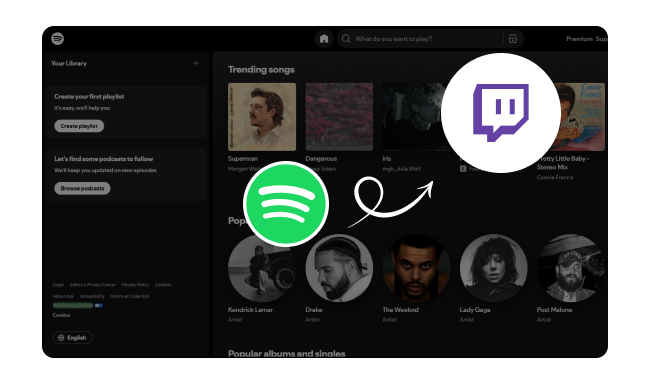Open the Cookies link below Your Privacy Choices
This screenshot has width=650, height=384.
(x=61, y=315)
